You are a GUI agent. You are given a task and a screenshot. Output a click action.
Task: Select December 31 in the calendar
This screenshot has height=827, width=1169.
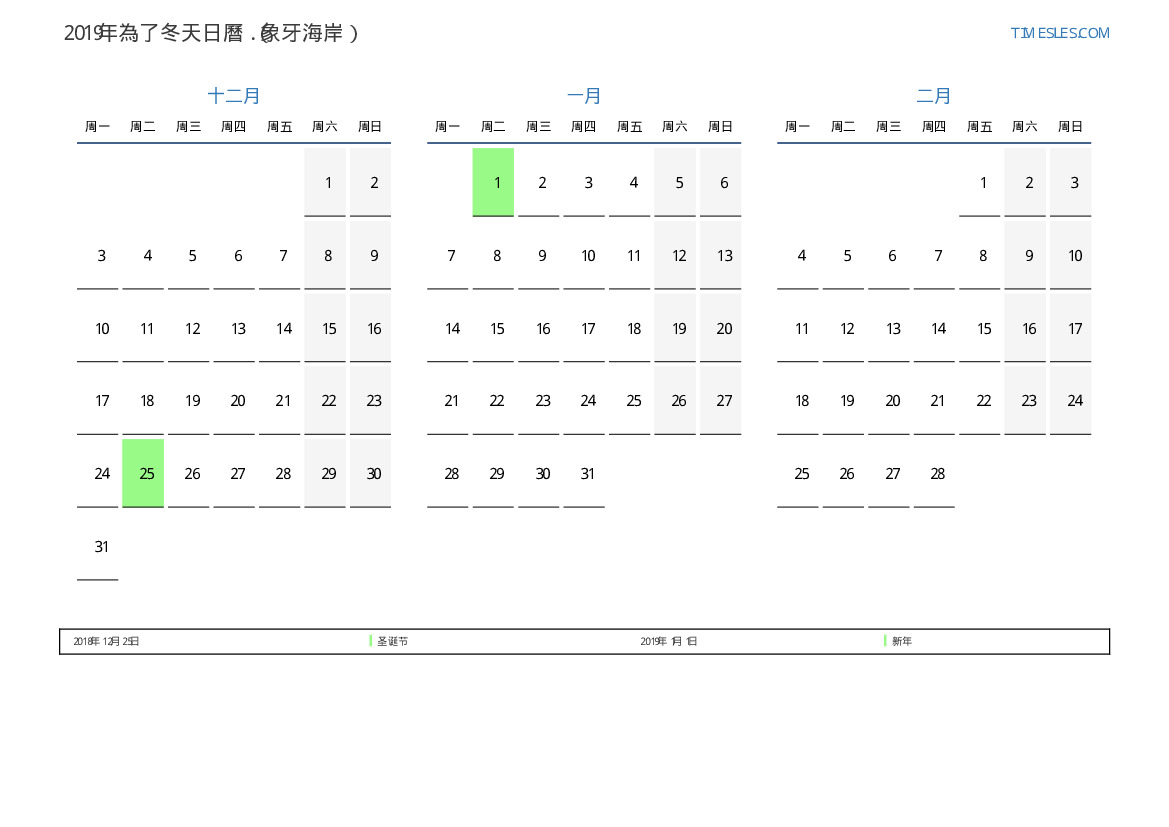click(101, 547)
